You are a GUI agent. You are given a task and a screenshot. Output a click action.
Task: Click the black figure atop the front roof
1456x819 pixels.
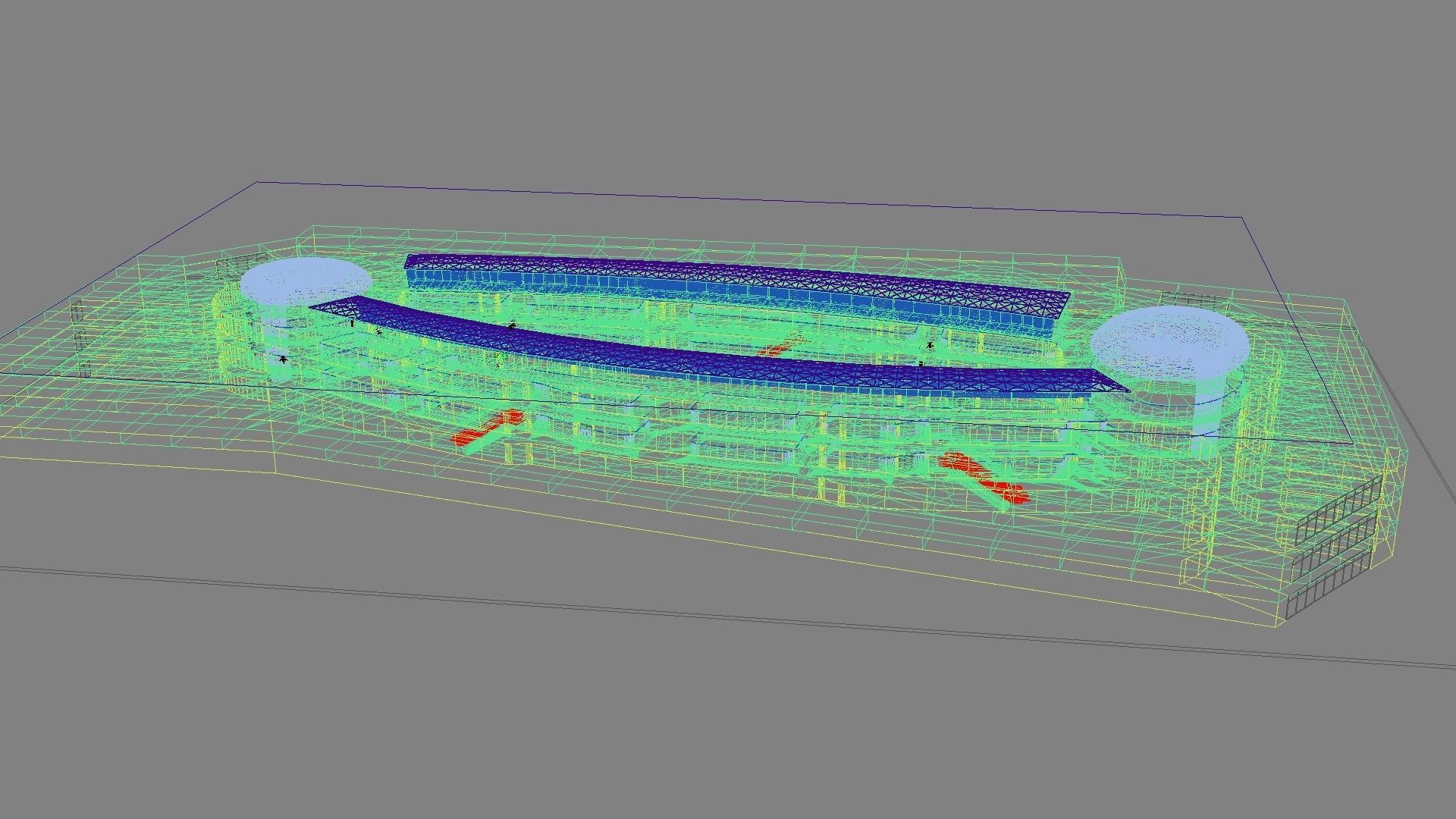(513, 325)
